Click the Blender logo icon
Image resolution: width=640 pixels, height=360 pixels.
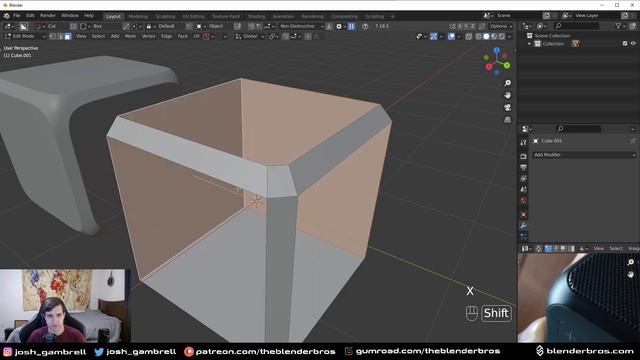tap(7, 16)
